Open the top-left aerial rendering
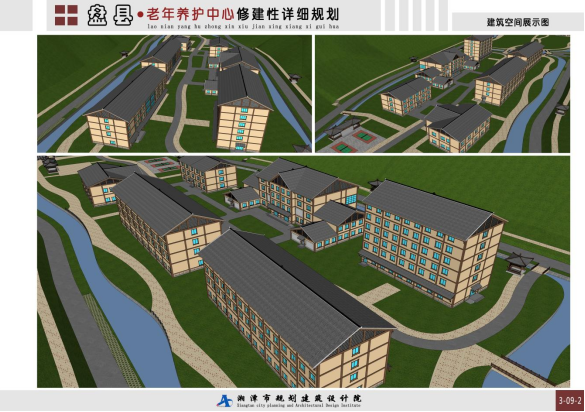This screenshot has width=585, height=412. 174,94
